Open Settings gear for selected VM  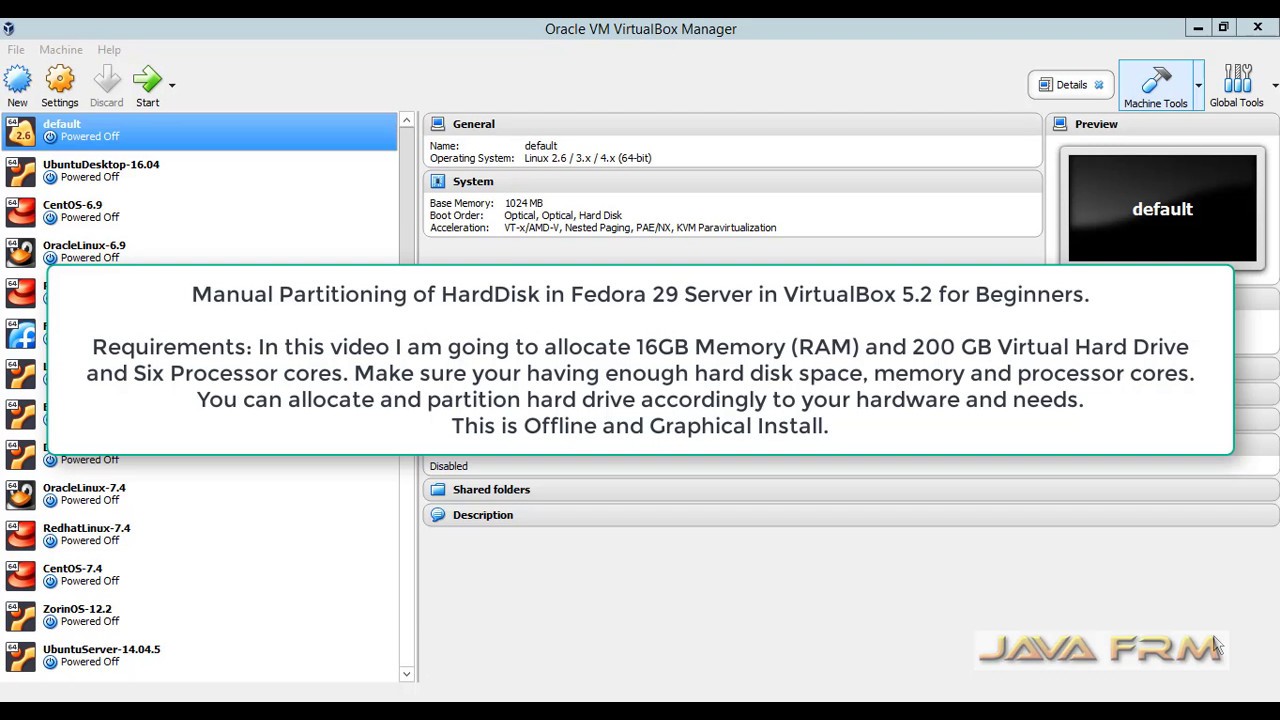[x=60, y=79]
